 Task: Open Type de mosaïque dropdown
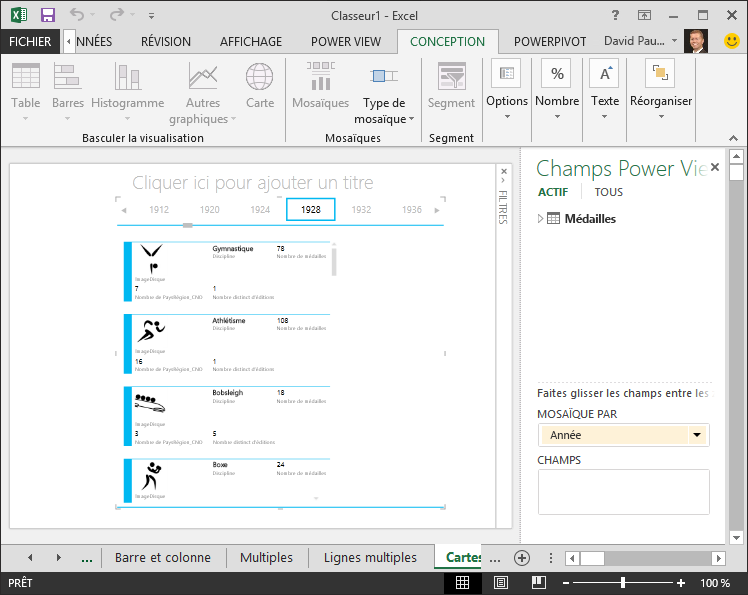(x=384, y=93)
